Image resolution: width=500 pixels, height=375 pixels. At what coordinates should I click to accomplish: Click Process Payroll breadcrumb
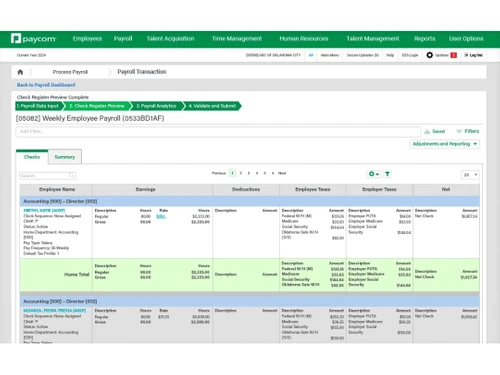[x=70, y=72]
